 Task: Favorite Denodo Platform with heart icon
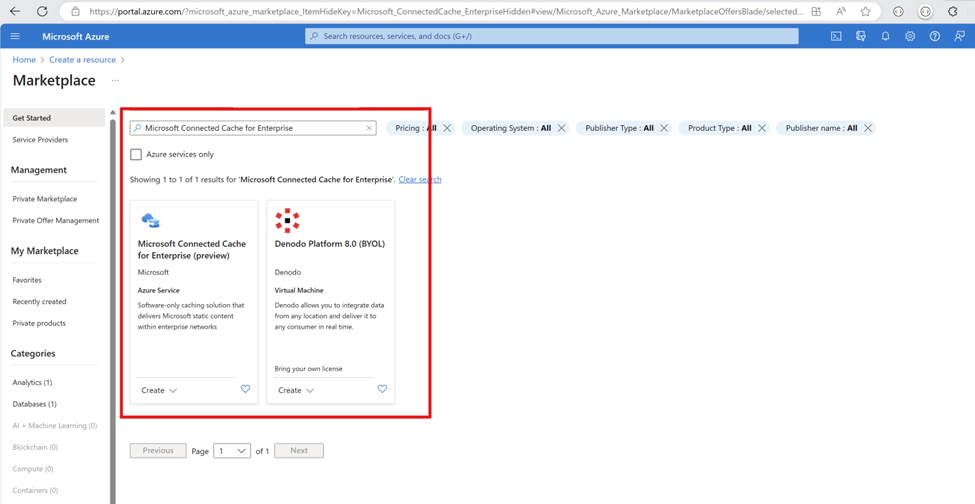(x=382, y=389)
